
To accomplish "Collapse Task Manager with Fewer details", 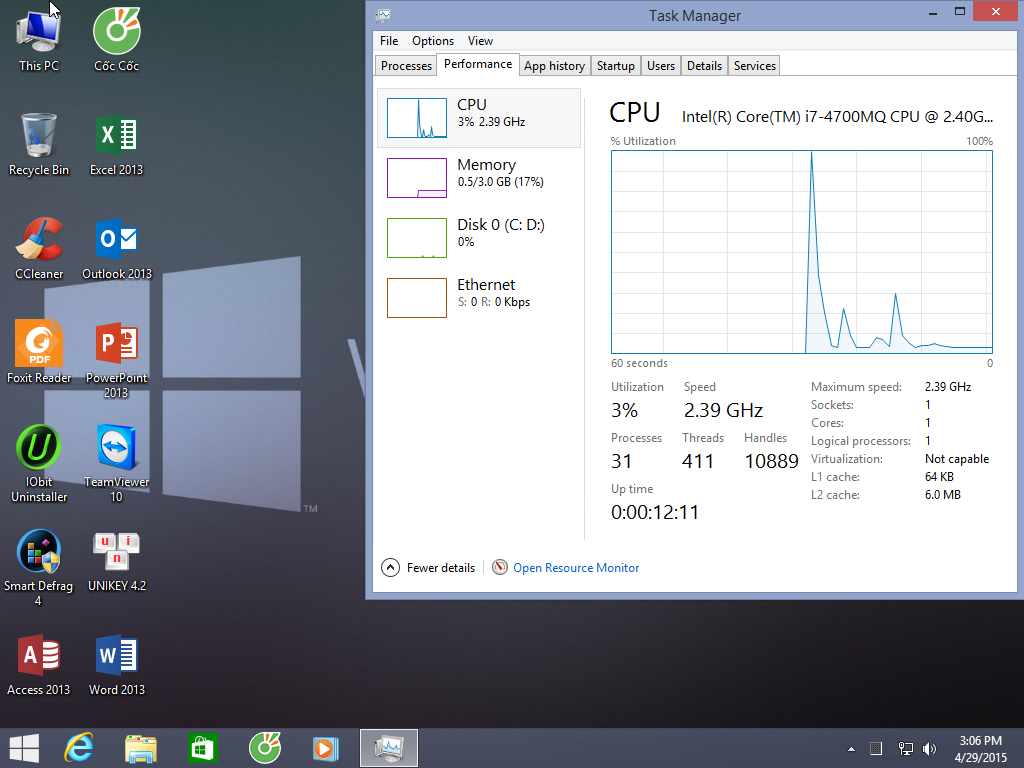I will [x=429, y=568].
